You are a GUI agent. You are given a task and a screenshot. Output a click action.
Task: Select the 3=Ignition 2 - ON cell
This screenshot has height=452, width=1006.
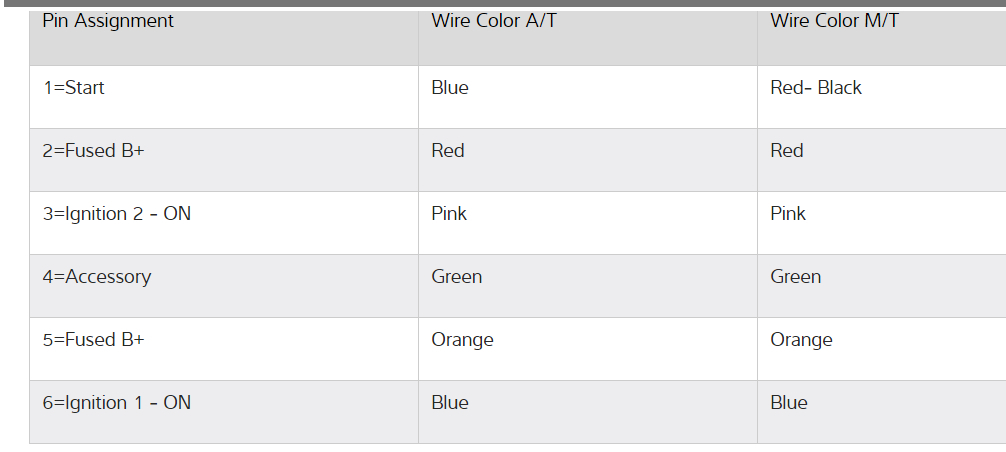coord(116,214)
